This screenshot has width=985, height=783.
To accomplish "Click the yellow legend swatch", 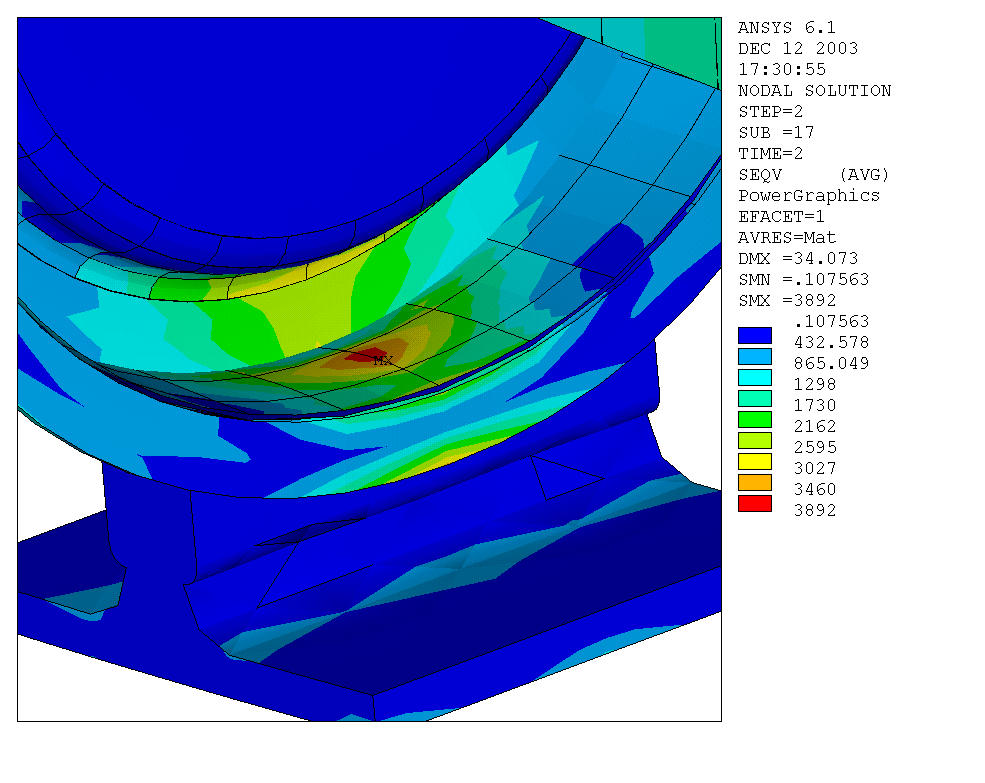I will [754, 462].
